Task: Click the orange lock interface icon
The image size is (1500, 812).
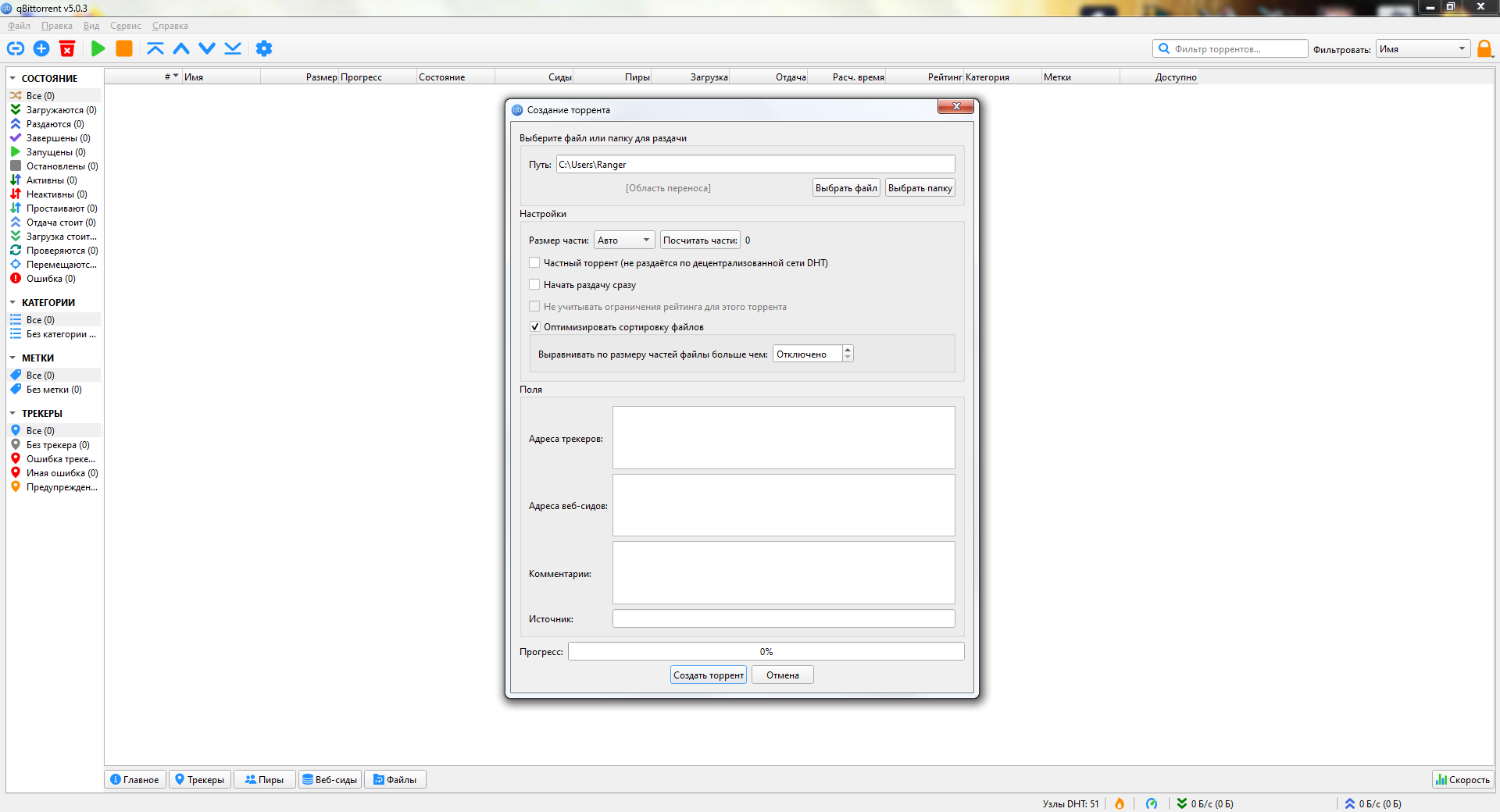Action: (1484, 48)
